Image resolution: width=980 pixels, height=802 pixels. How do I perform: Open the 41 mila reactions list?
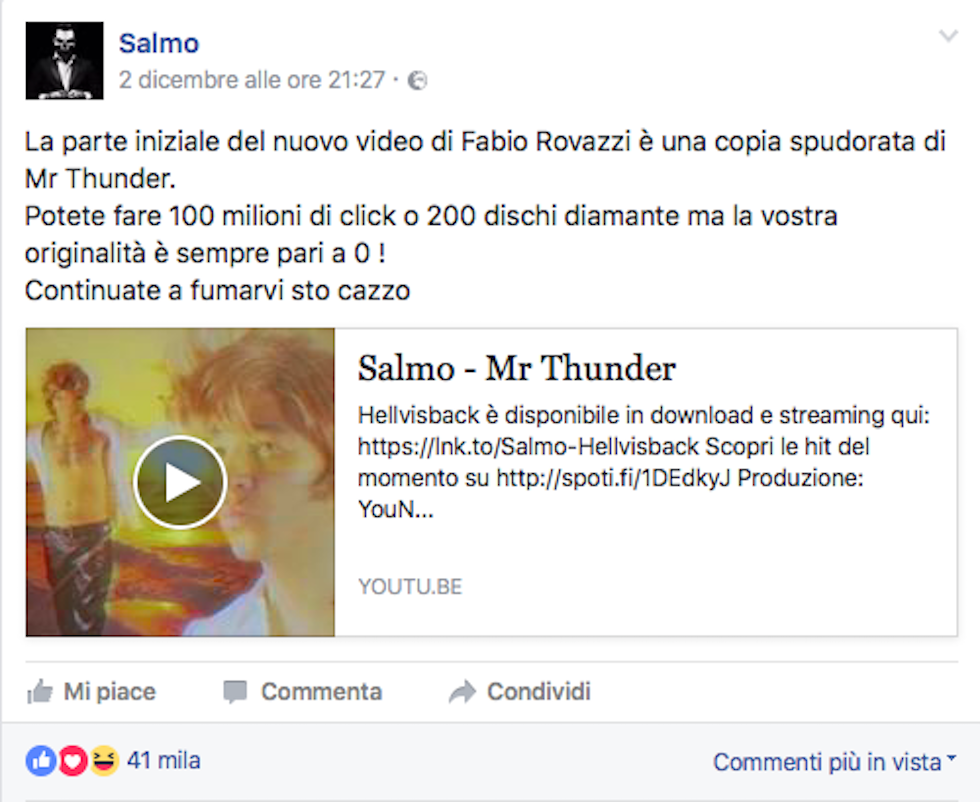click(x=164, y=761)
